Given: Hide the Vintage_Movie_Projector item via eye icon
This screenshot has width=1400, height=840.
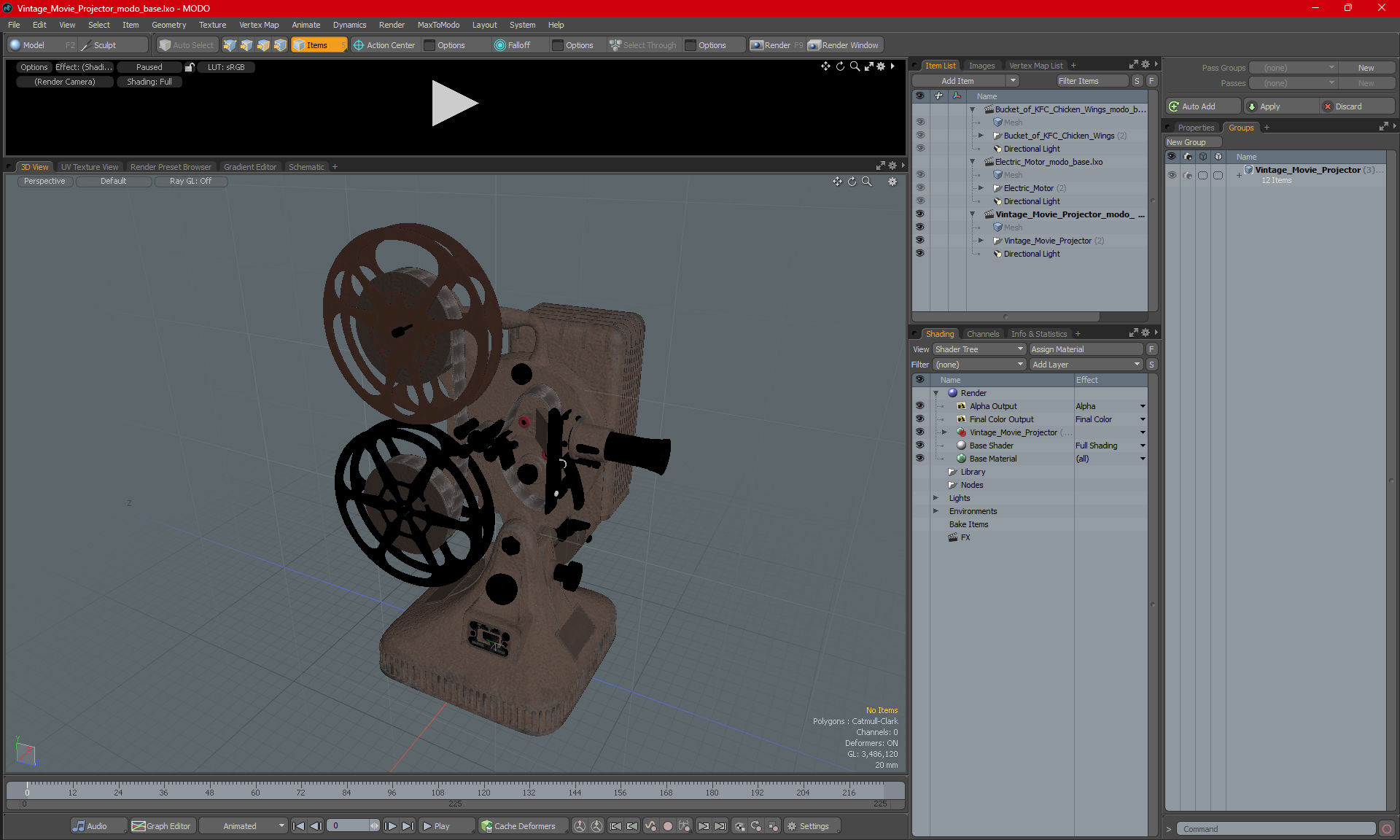Looking at the screenshot, I should click(x=919, y=241).
